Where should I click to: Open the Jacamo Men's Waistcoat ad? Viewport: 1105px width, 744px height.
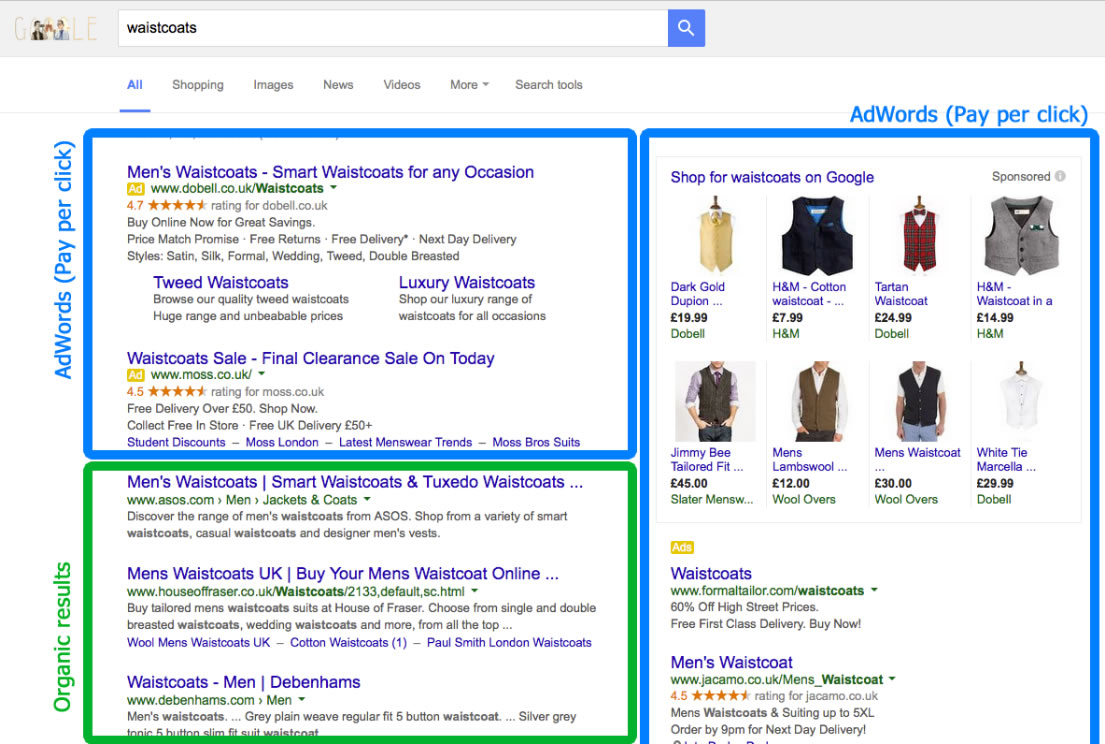[731, 662]
